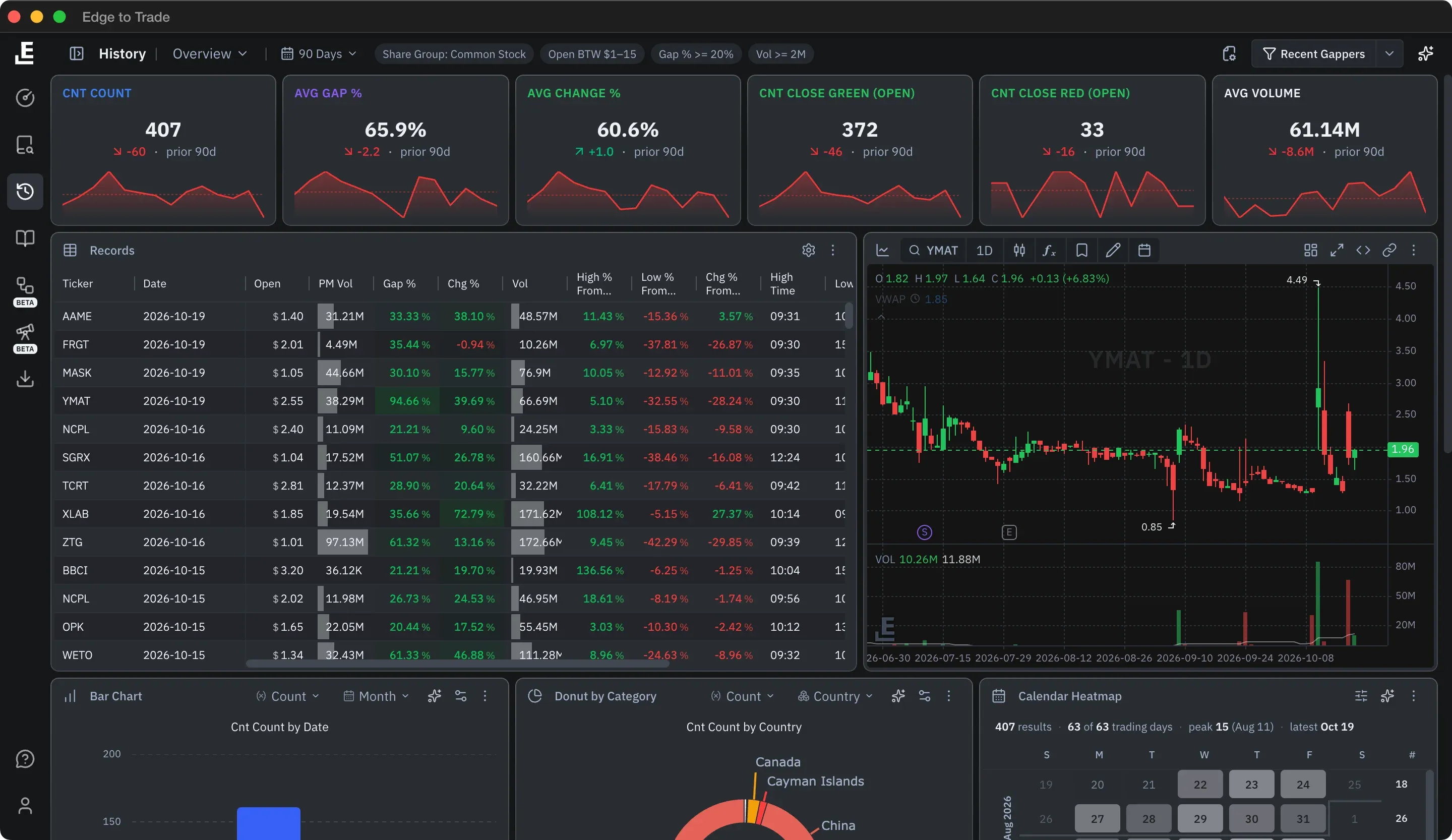This screenshot has height=840, width=1452.
Task: Toggle the sidebar panel icon beside History
Action: pos(77,53)
